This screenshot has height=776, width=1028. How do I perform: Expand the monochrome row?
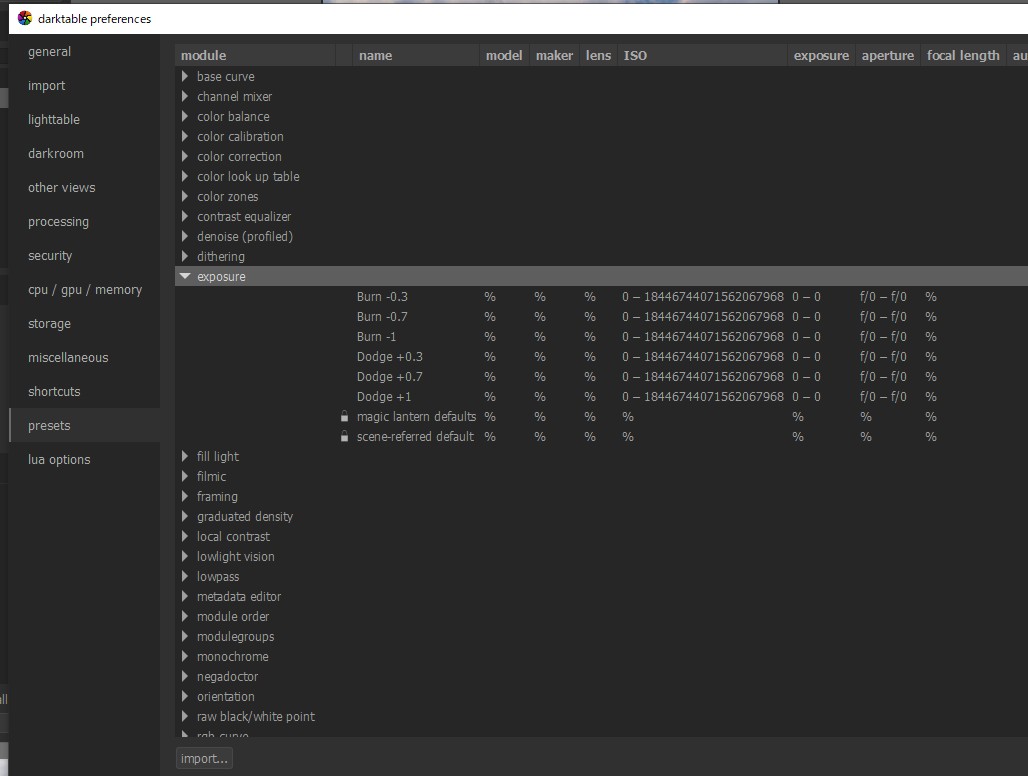[x=185, y=656]
